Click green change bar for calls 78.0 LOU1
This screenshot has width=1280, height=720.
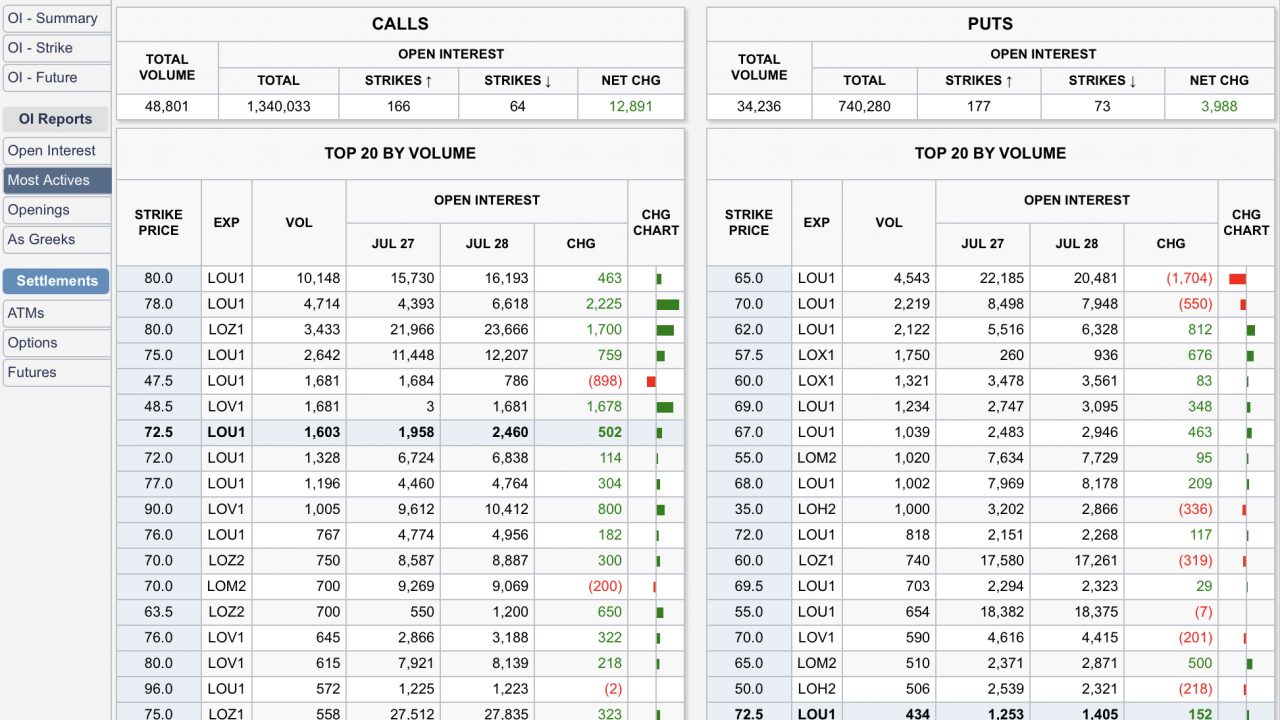tap(667, 304)
